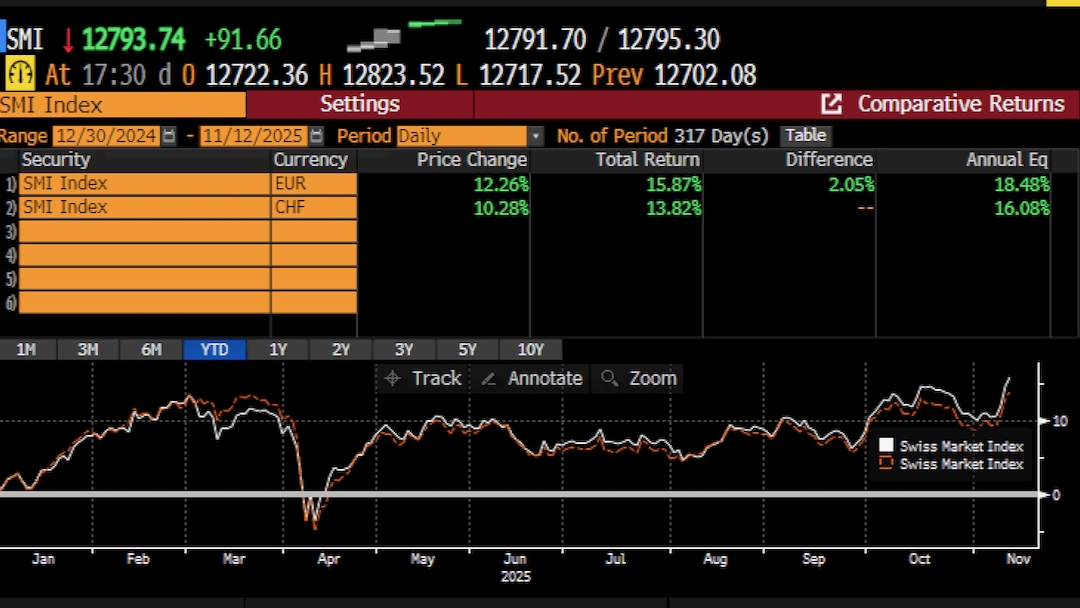Click the pop-out icon beside Comparative Returns
This screenshot has height=608, width=1080.
coord(831,104)
